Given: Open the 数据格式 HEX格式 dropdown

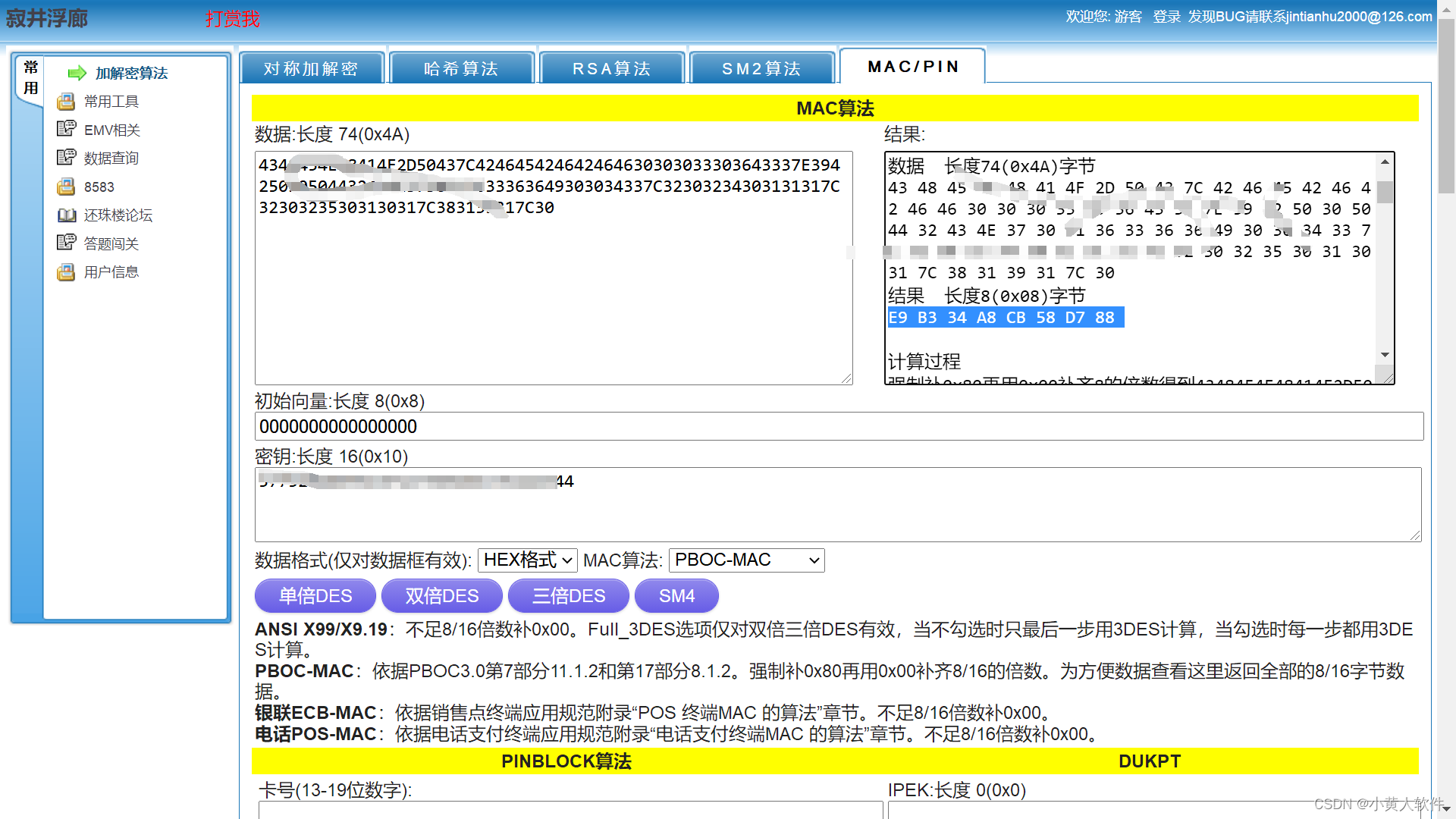Looking at the screenshot, I should [528, 560].
